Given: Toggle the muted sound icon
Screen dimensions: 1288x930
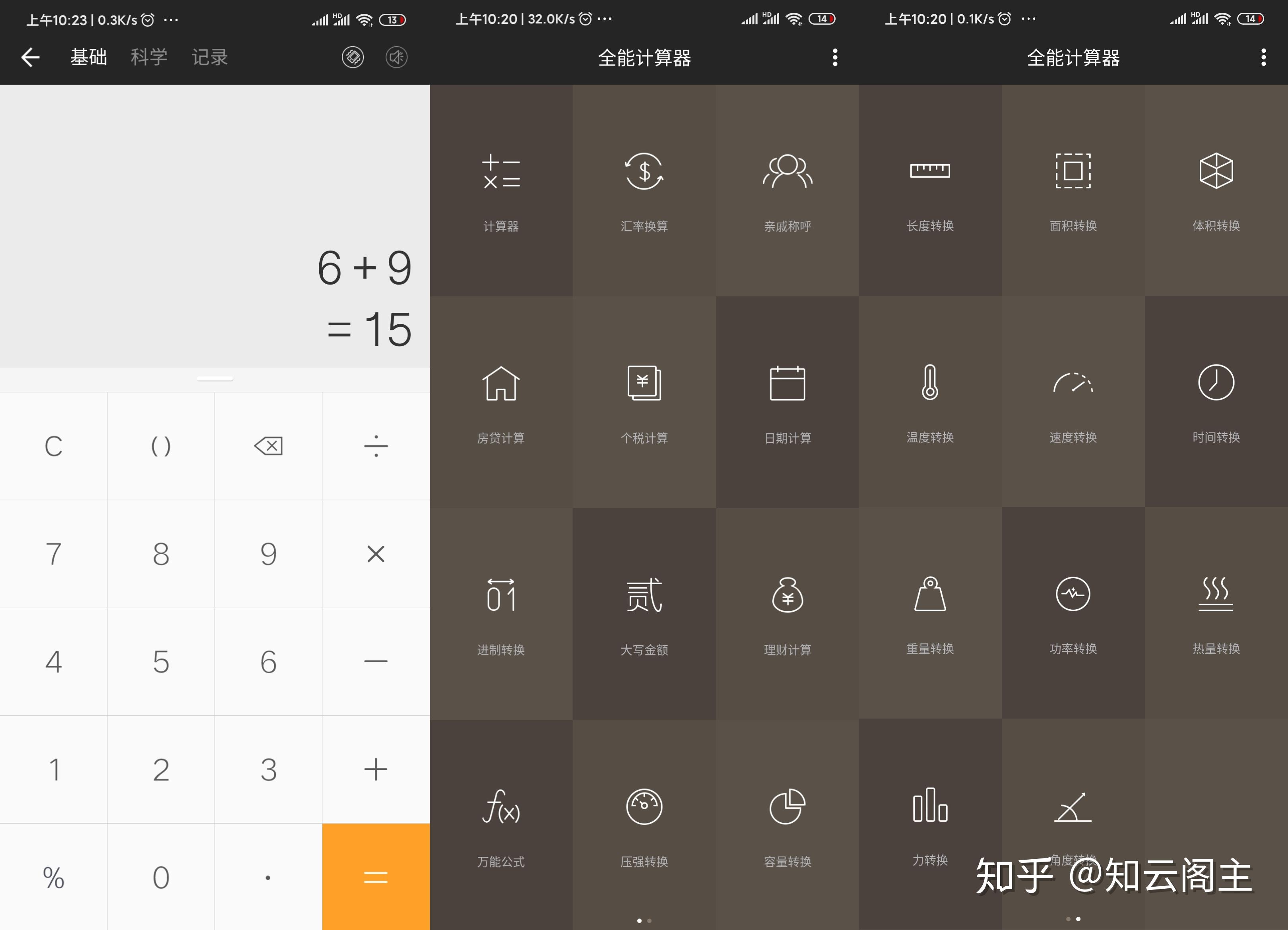Looking at the screenshot, I should point(396,57).
